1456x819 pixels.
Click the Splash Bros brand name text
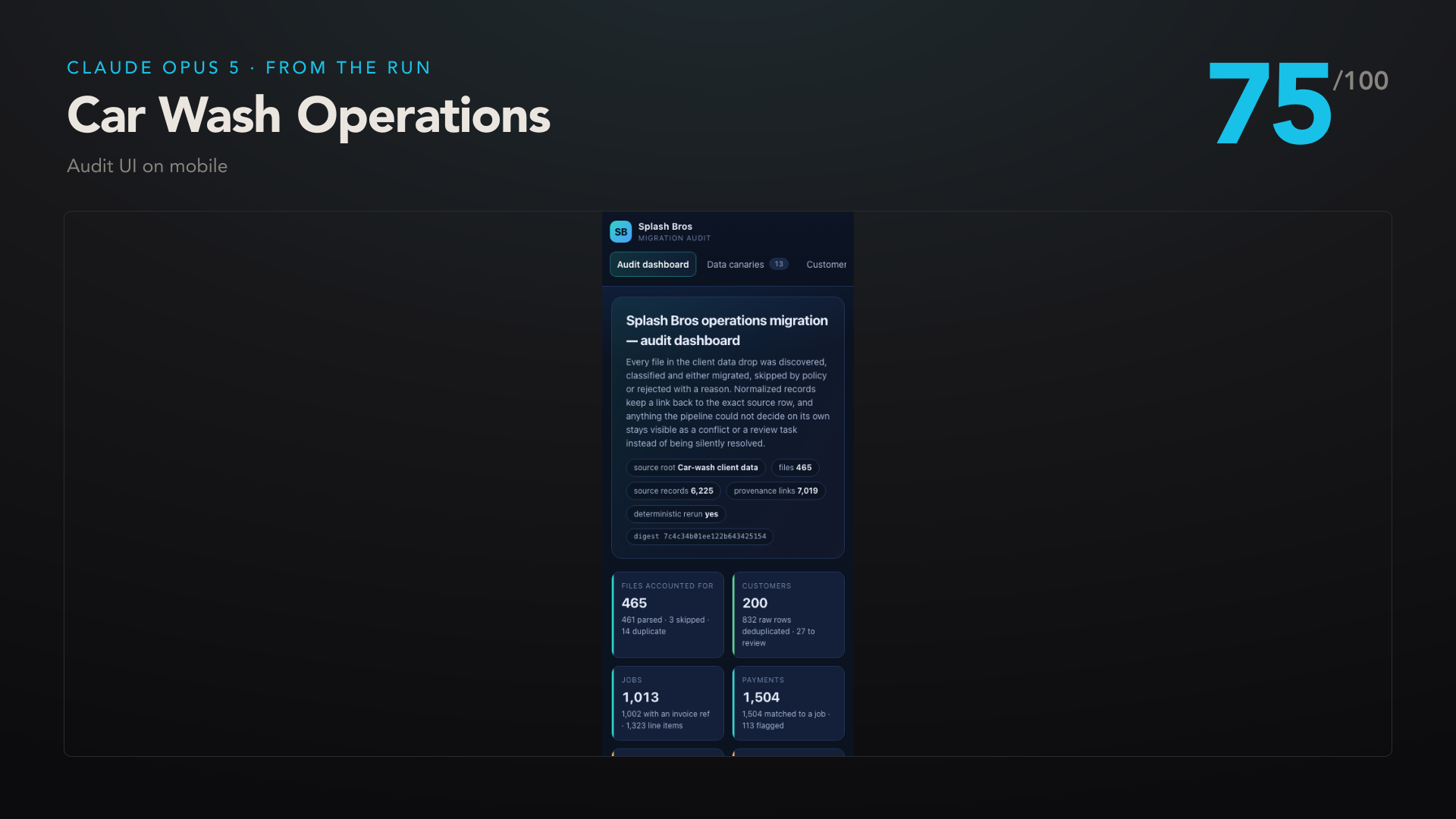coord(665,227)
